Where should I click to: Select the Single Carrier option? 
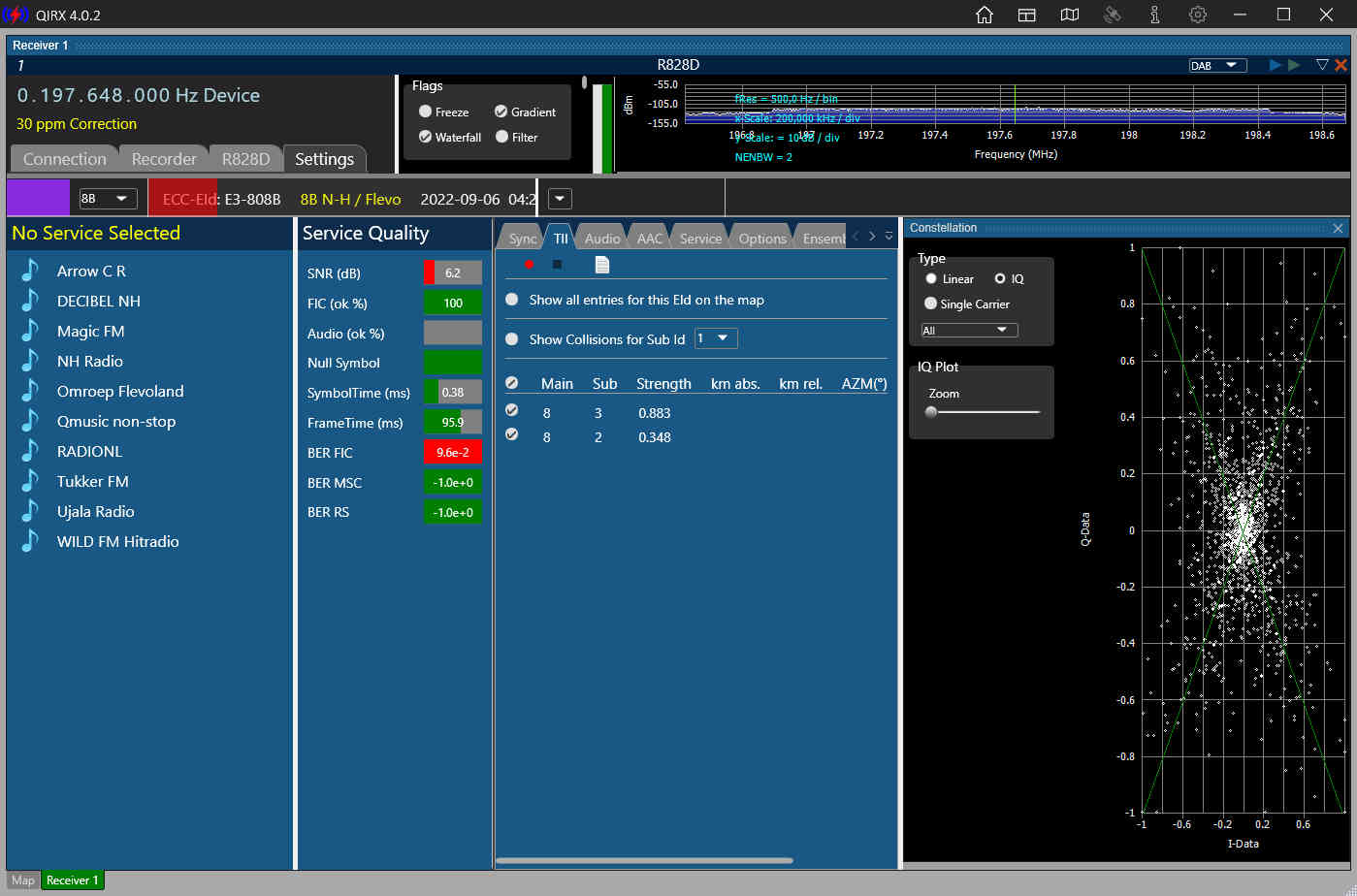(931, 304)
